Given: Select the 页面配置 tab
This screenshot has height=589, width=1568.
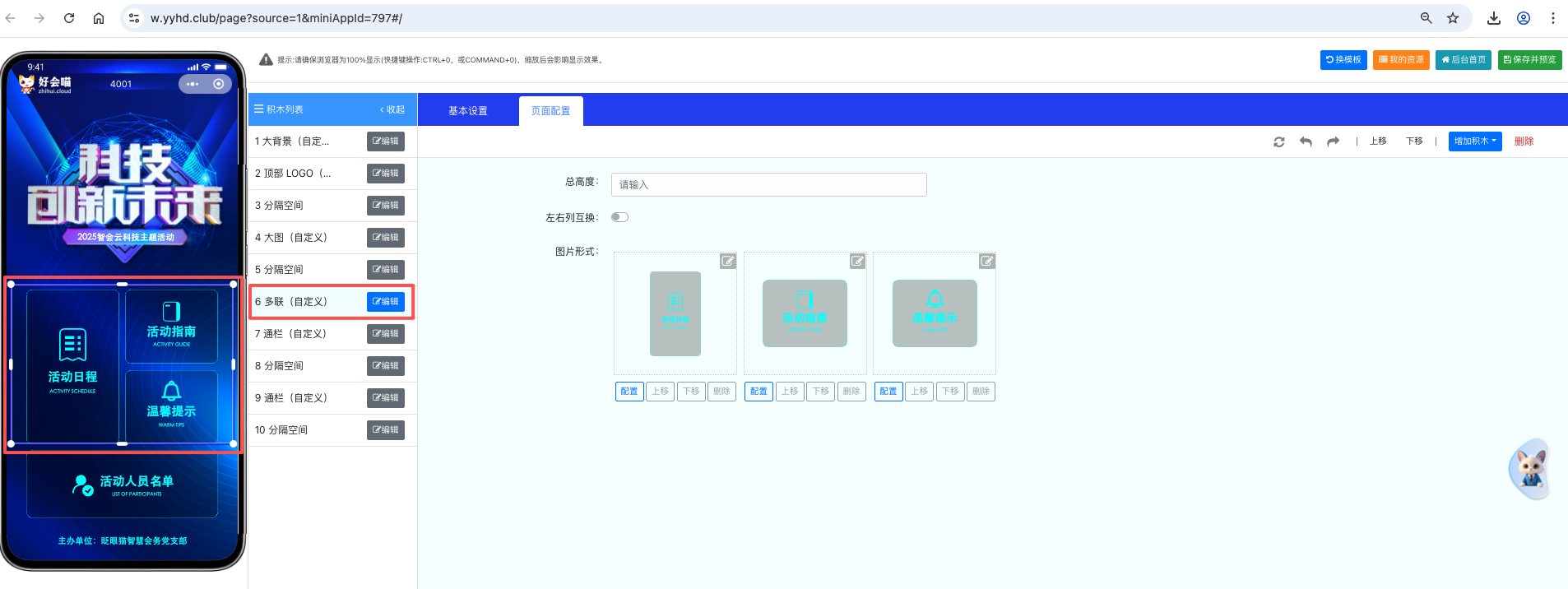Looking at the screenshot, I should coord(550,111).
